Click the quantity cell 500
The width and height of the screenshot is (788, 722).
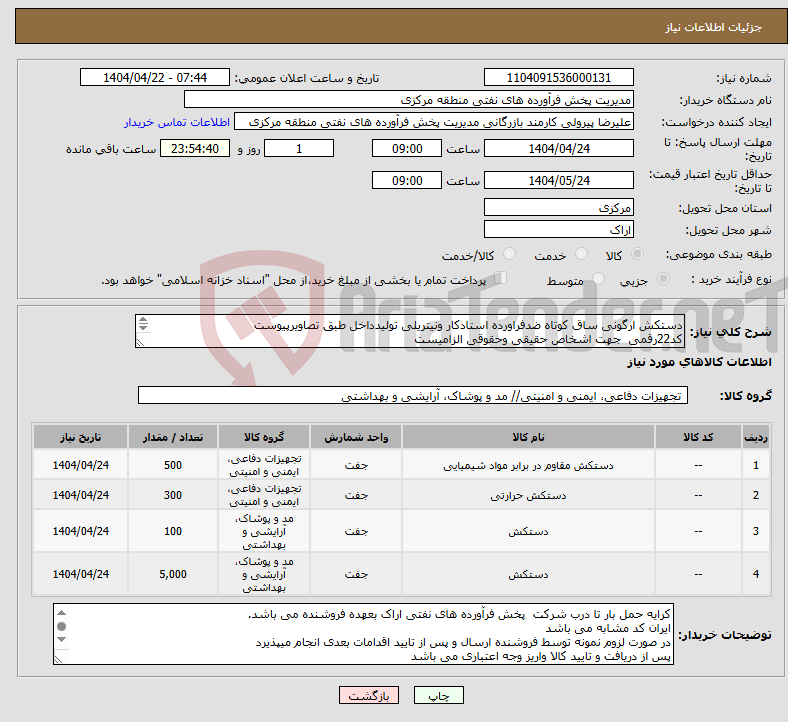(173, 465)
